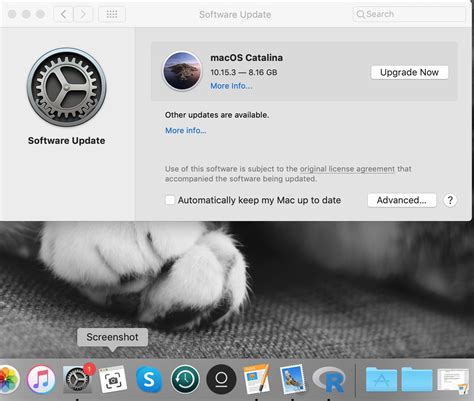Open Applications folder in the Dock
The width and height of the screenshot is (474, 401).
381,379
